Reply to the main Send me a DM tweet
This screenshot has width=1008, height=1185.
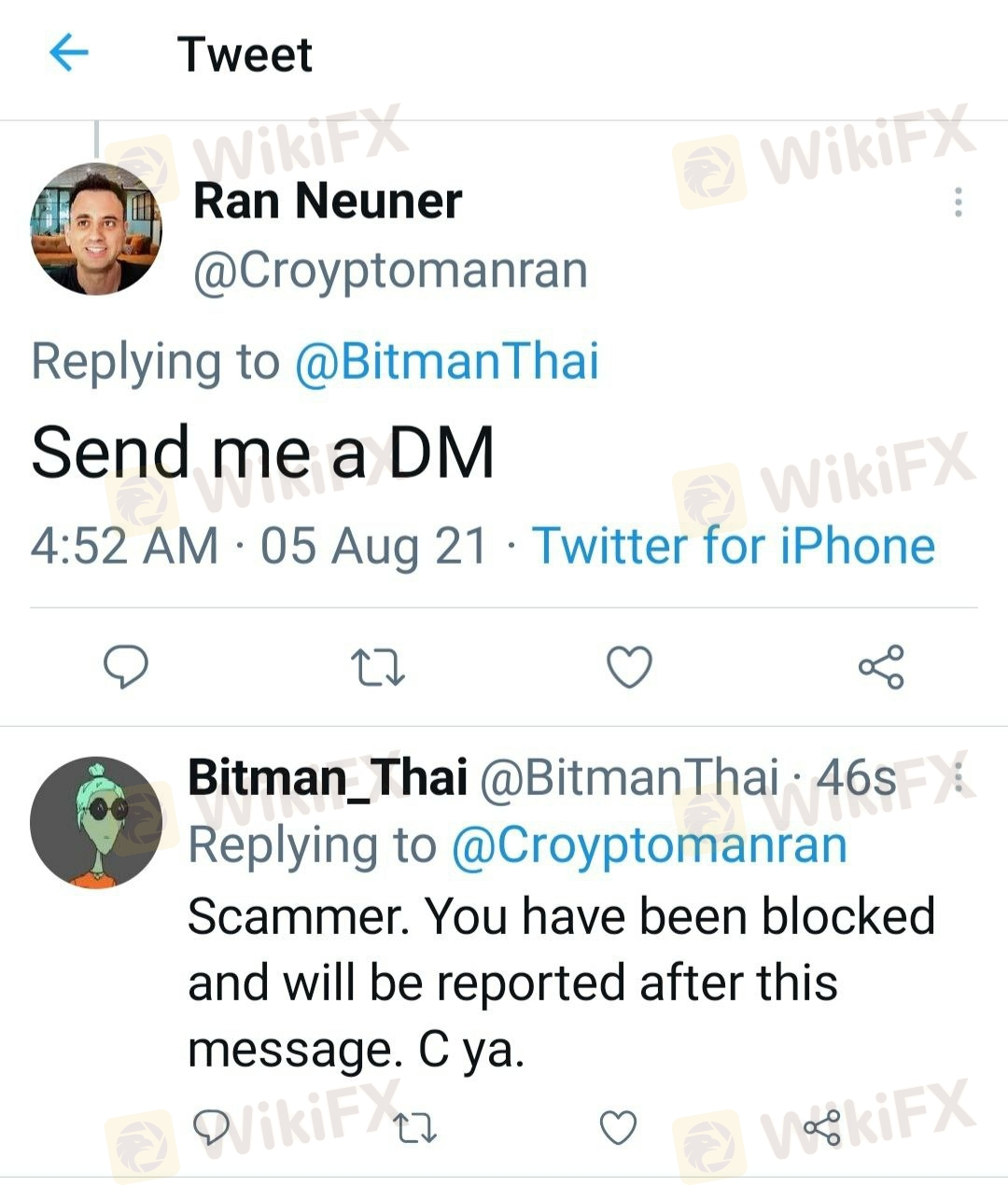(x=125, y=666)
